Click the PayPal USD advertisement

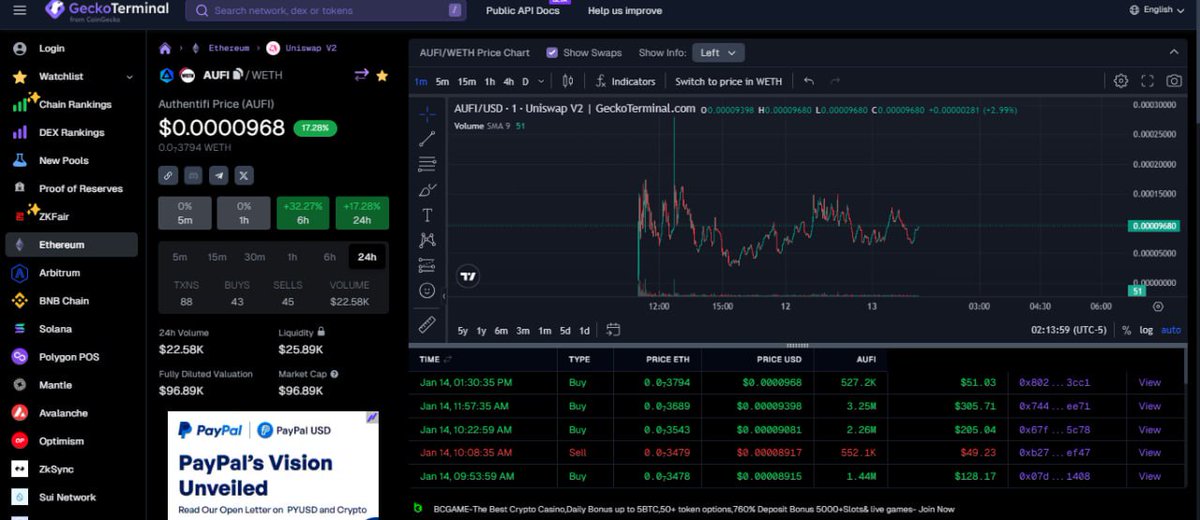tap(273, 466)
